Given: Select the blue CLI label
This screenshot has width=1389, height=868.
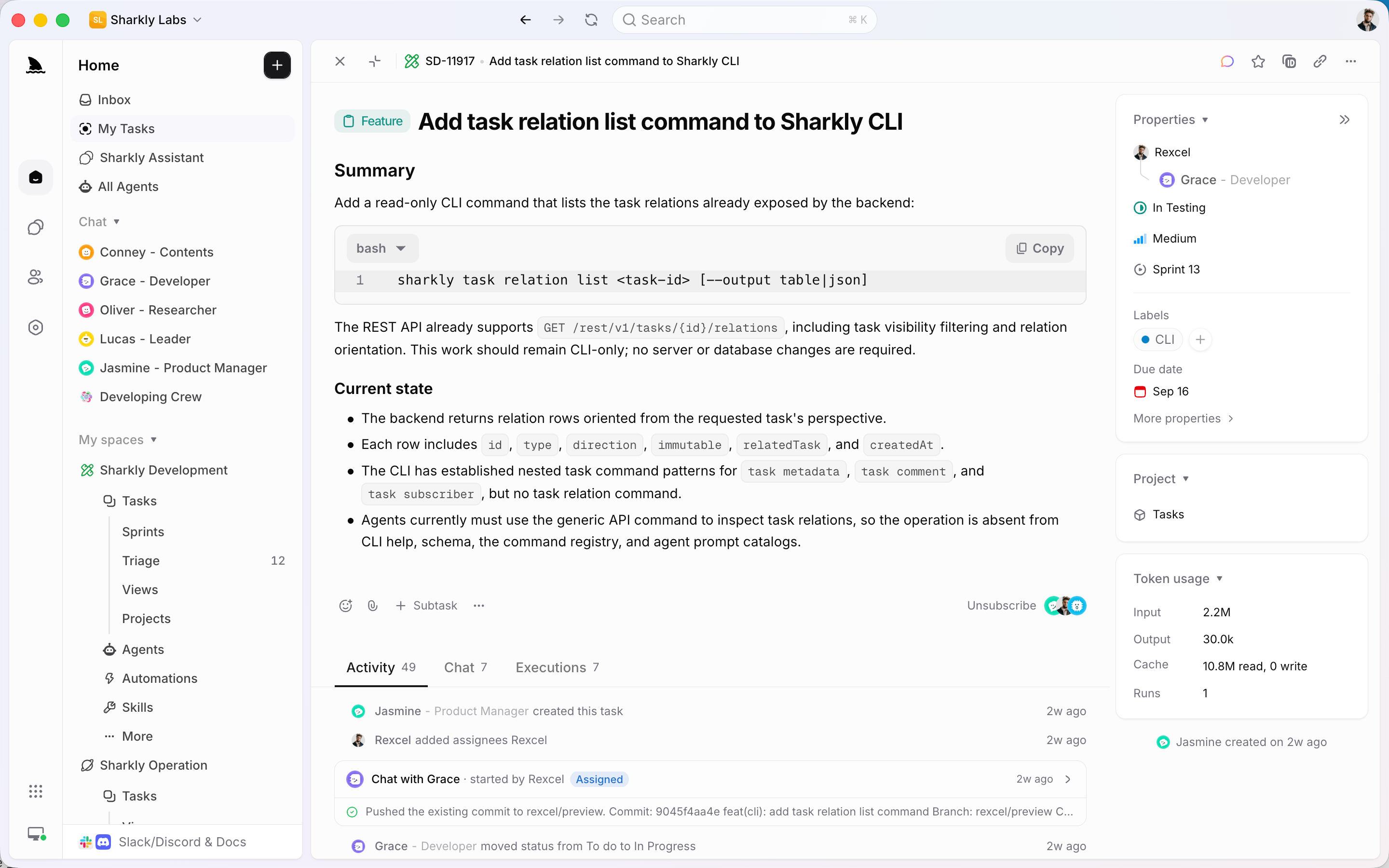Looking at the screenshot, I should click(1157, 340).
